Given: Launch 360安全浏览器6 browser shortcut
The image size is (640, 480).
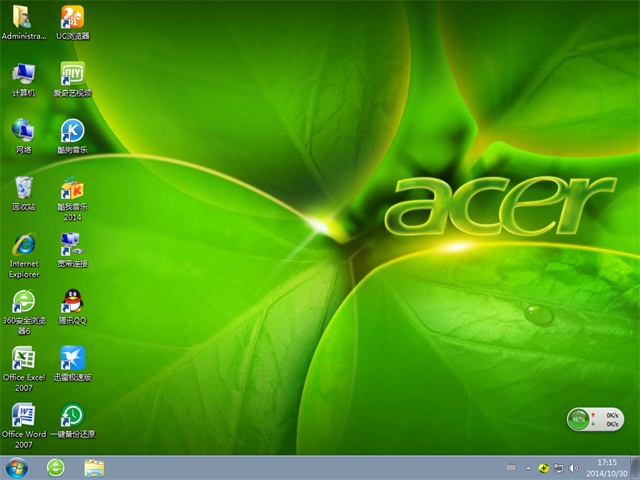Looking at the screenshot, I should (x=22, y=302).
